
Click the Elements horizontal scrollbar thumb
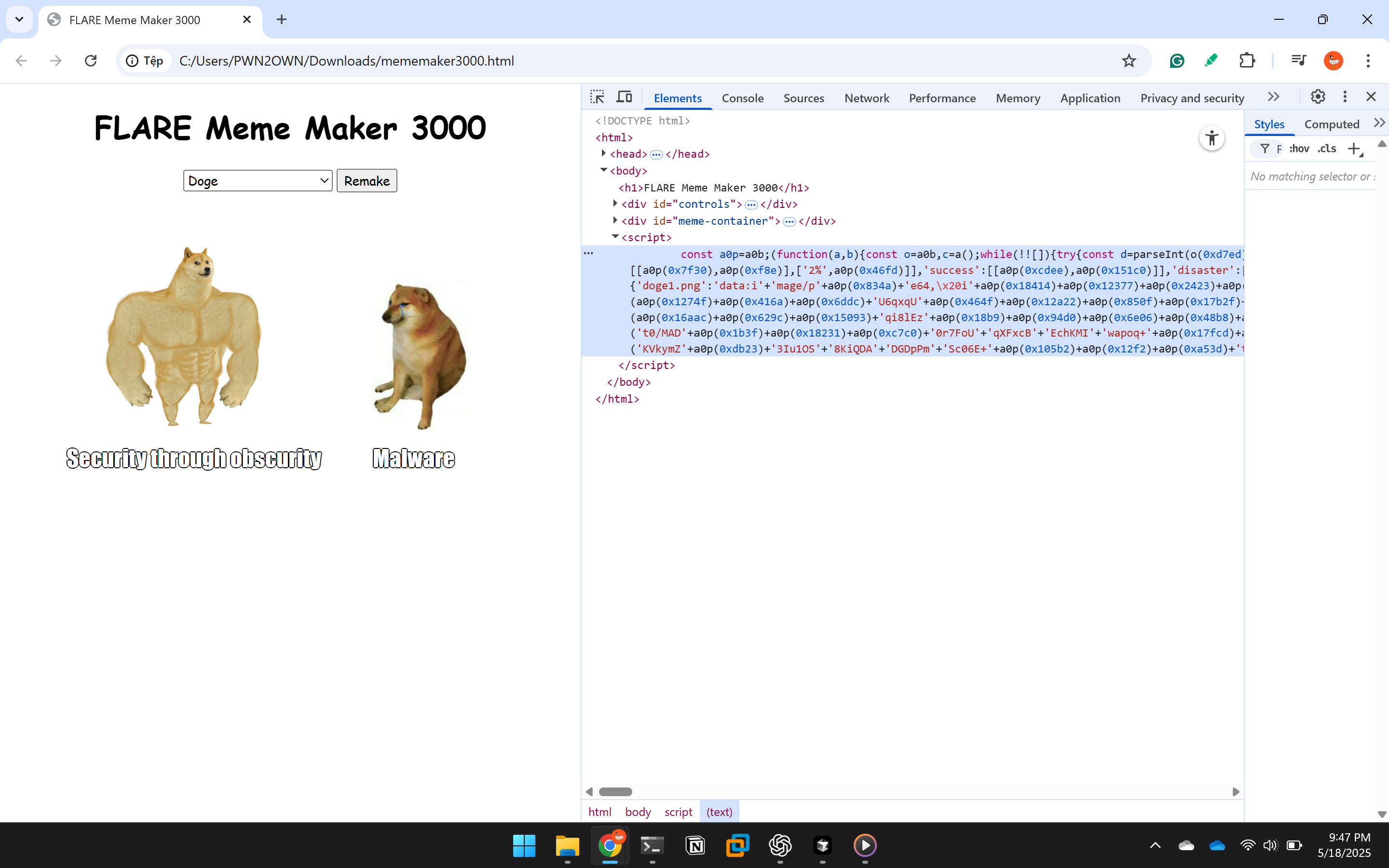click(x=615, y=792)
